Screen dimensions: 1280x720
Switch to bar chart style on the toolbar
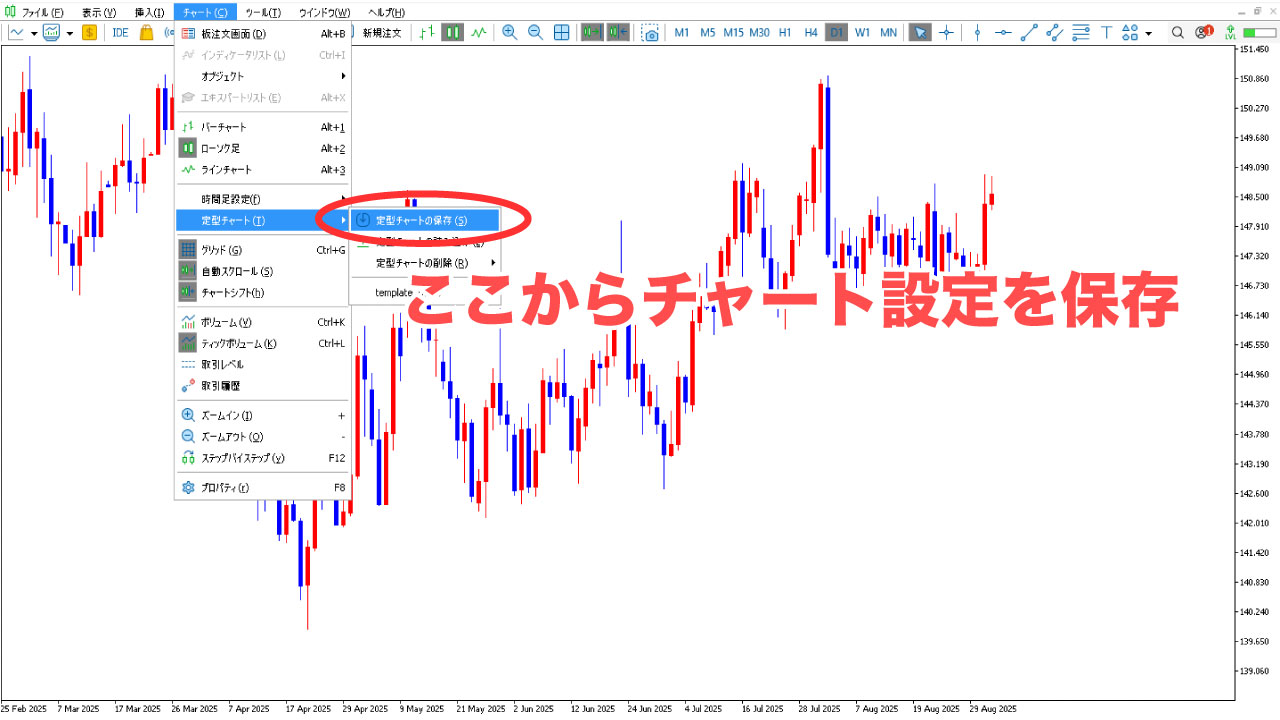pyautogui.click(x=425, y=32)
